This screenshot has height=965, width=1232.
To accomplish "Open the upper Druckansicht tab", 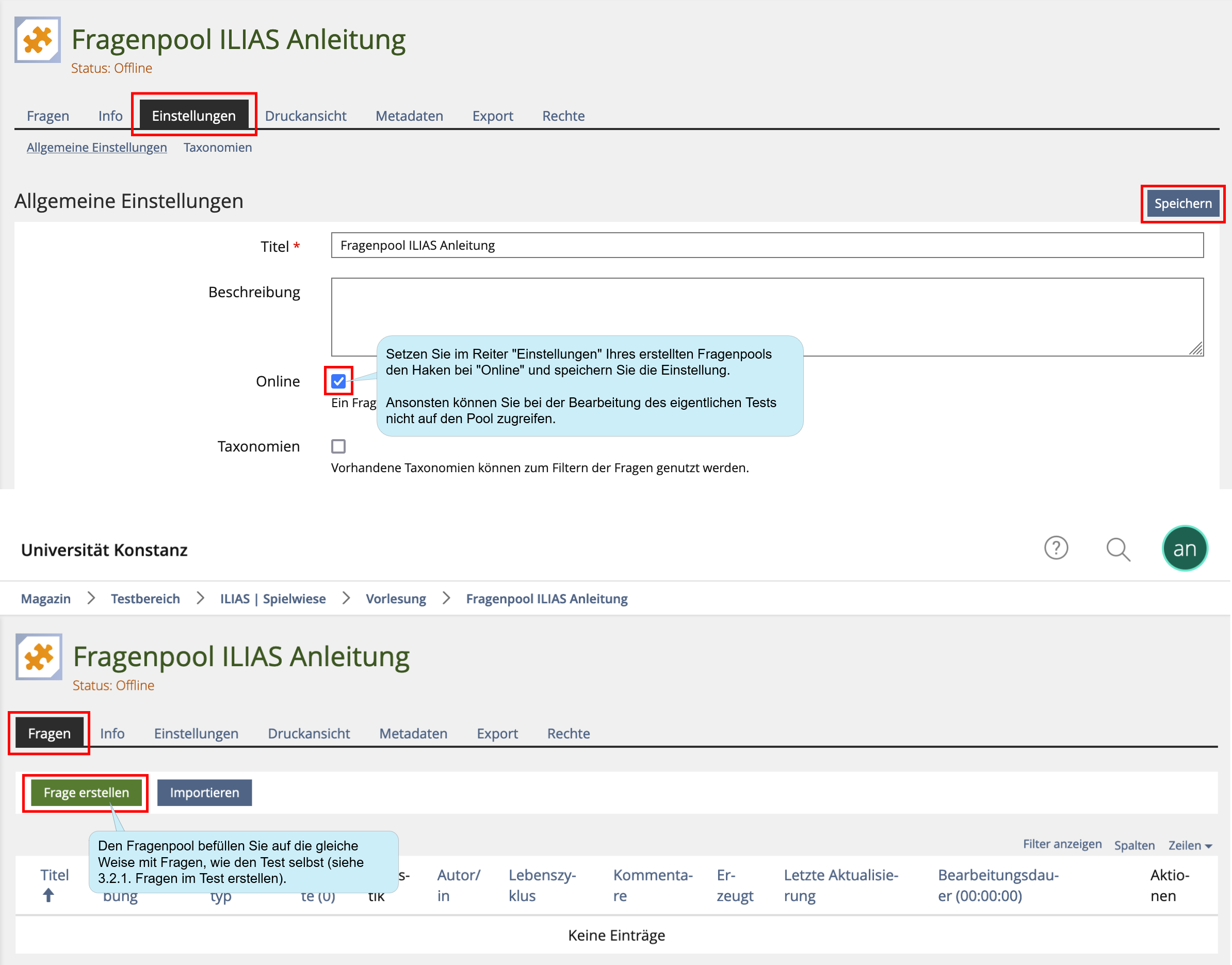I will [305, 116].
